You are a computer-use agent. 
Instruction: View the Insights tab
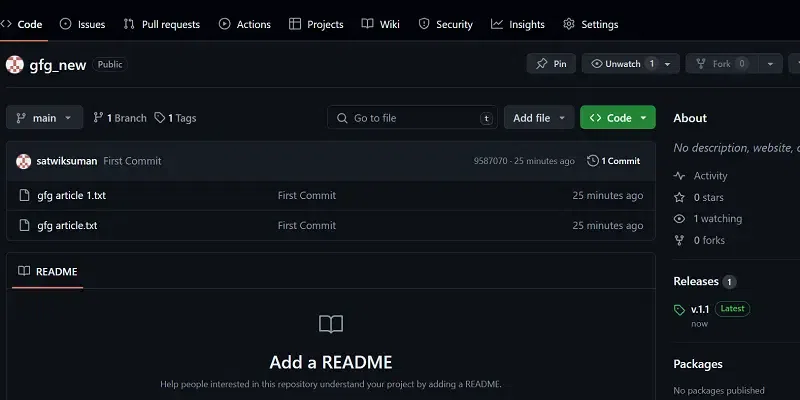517,24
